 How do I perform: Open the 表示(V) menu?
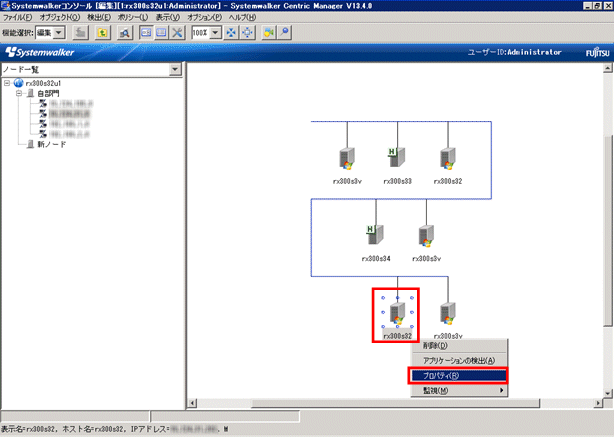[x=168, y=17]
